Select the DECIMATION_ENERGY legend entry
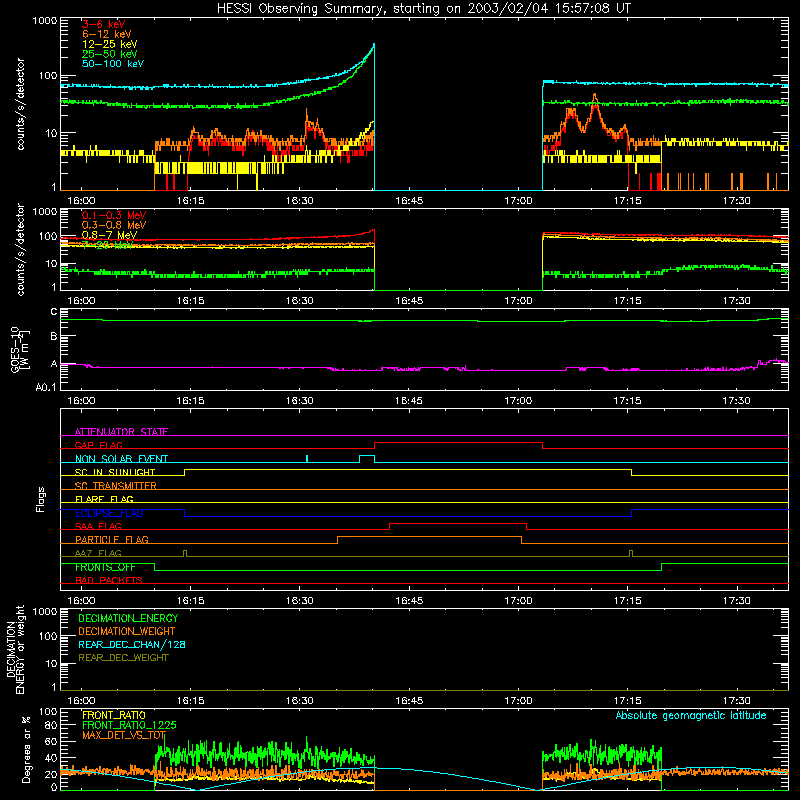 tap(128, 618)
